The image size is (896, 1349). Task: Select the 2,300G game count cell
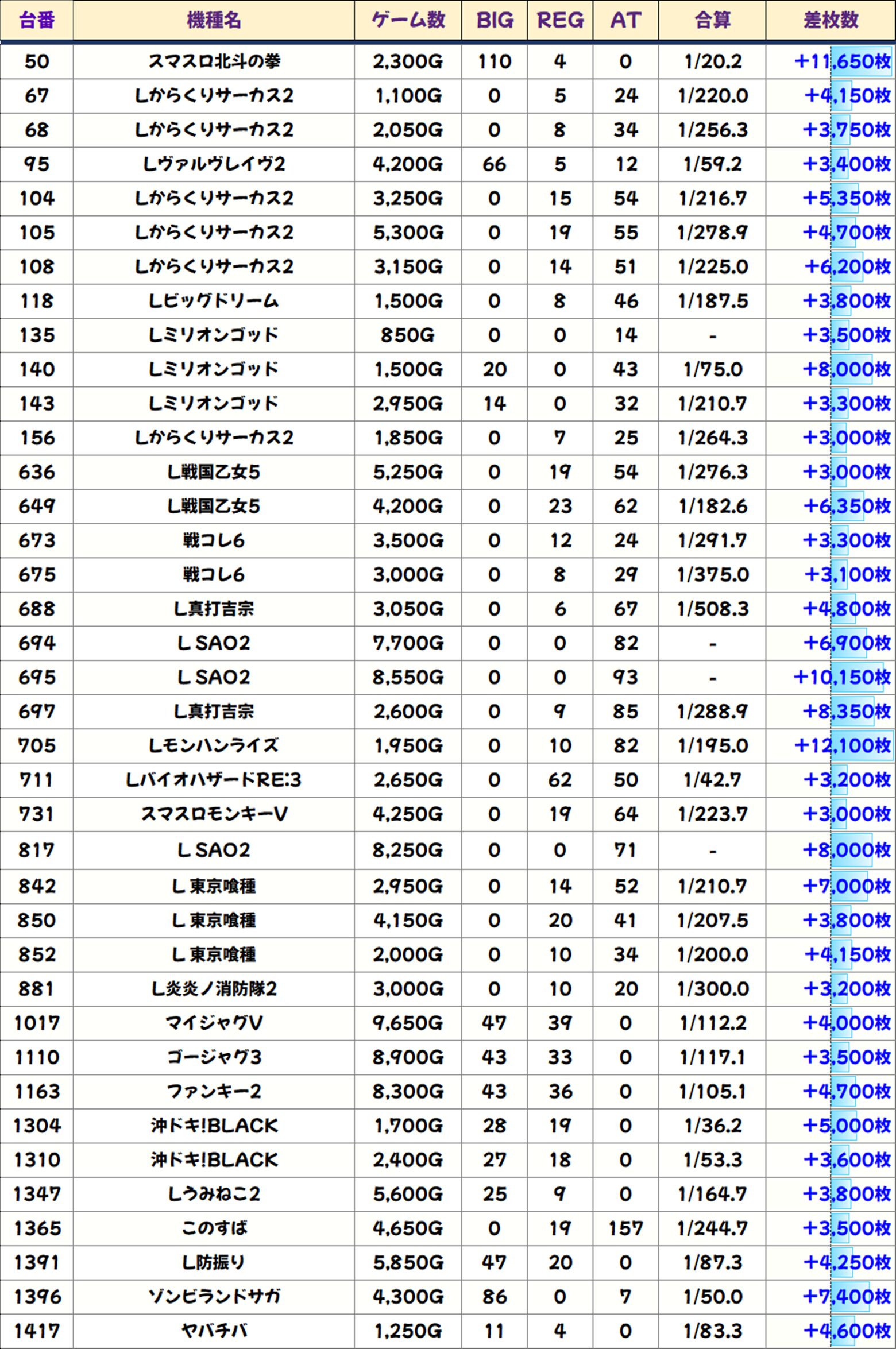click(x=408, y=61)
